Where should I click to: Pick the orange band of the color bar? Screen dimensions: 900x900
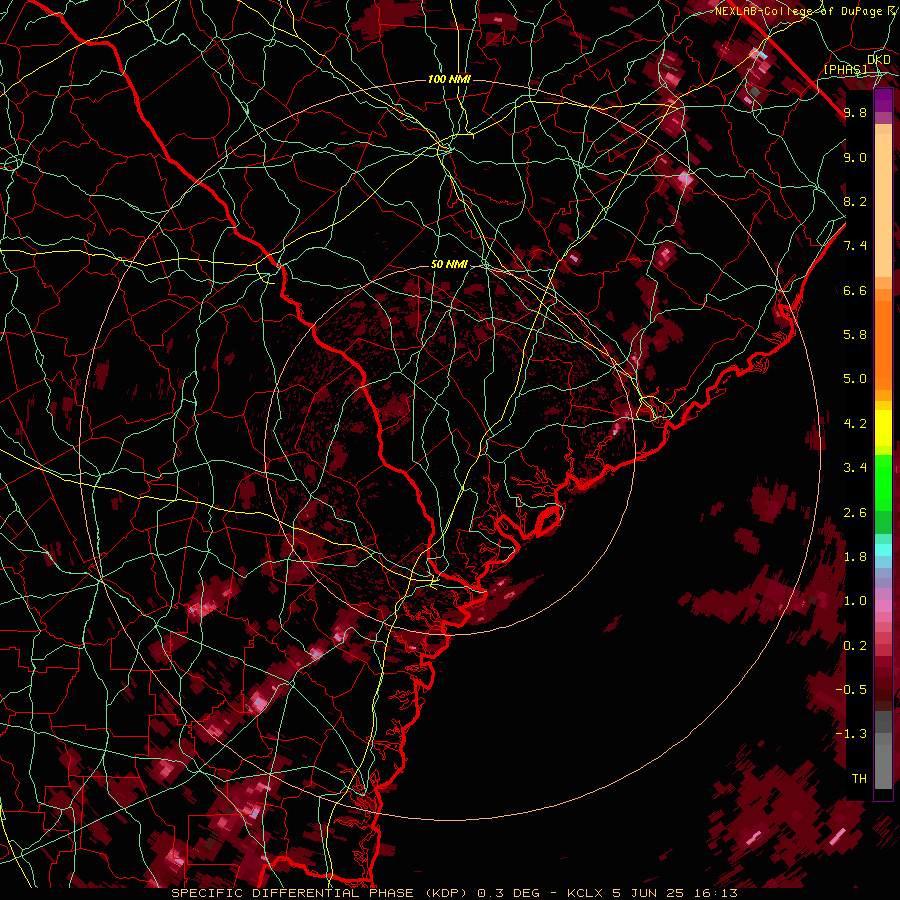coord(883,344)
